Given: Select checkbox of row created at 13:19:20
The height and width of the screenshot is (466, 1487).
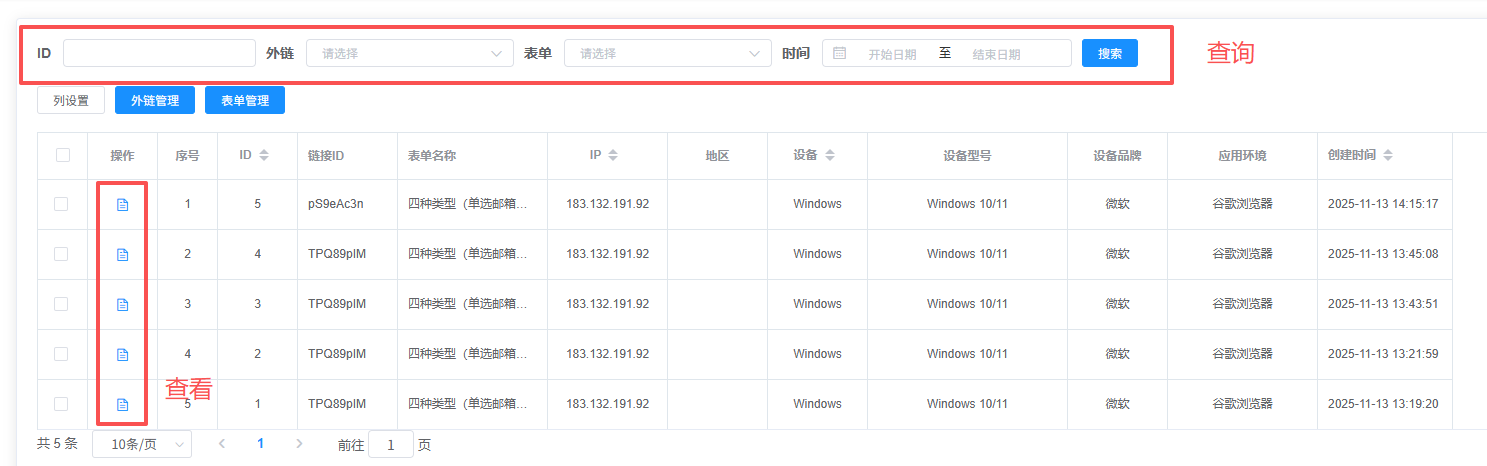Looking at the screenshot, I should [x=61, y=404].
